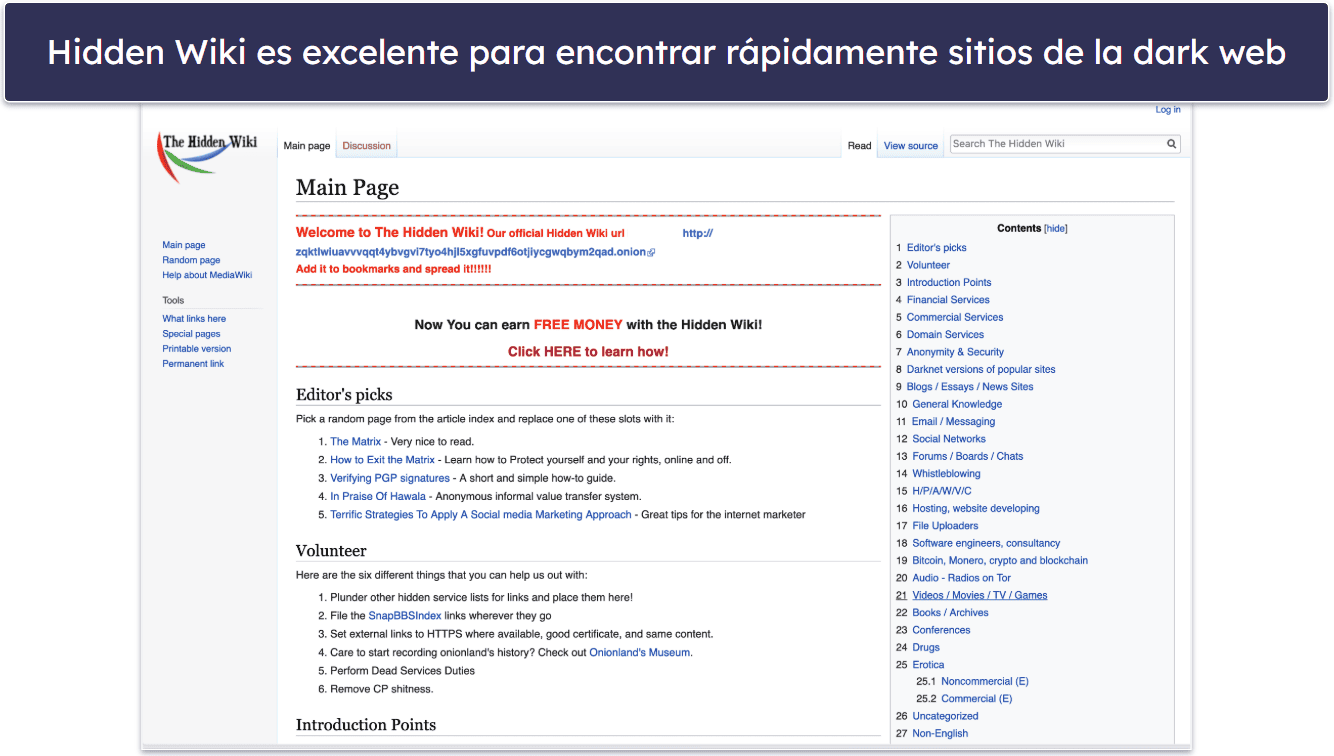The image size is (1334, 756).
Task: Open the SnapBBSIndex link
Action: pos(405,616)
